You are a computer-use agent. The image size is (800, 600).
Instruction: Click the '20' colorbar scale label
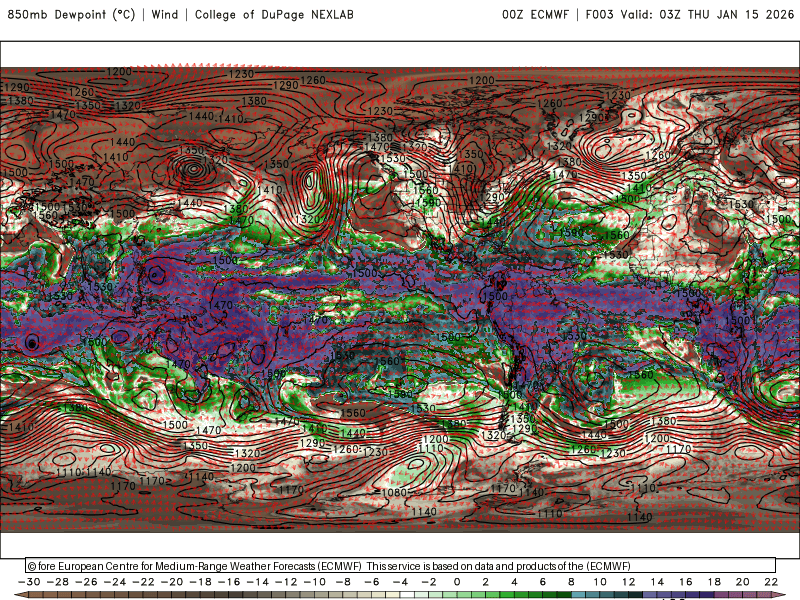(743, 582)
